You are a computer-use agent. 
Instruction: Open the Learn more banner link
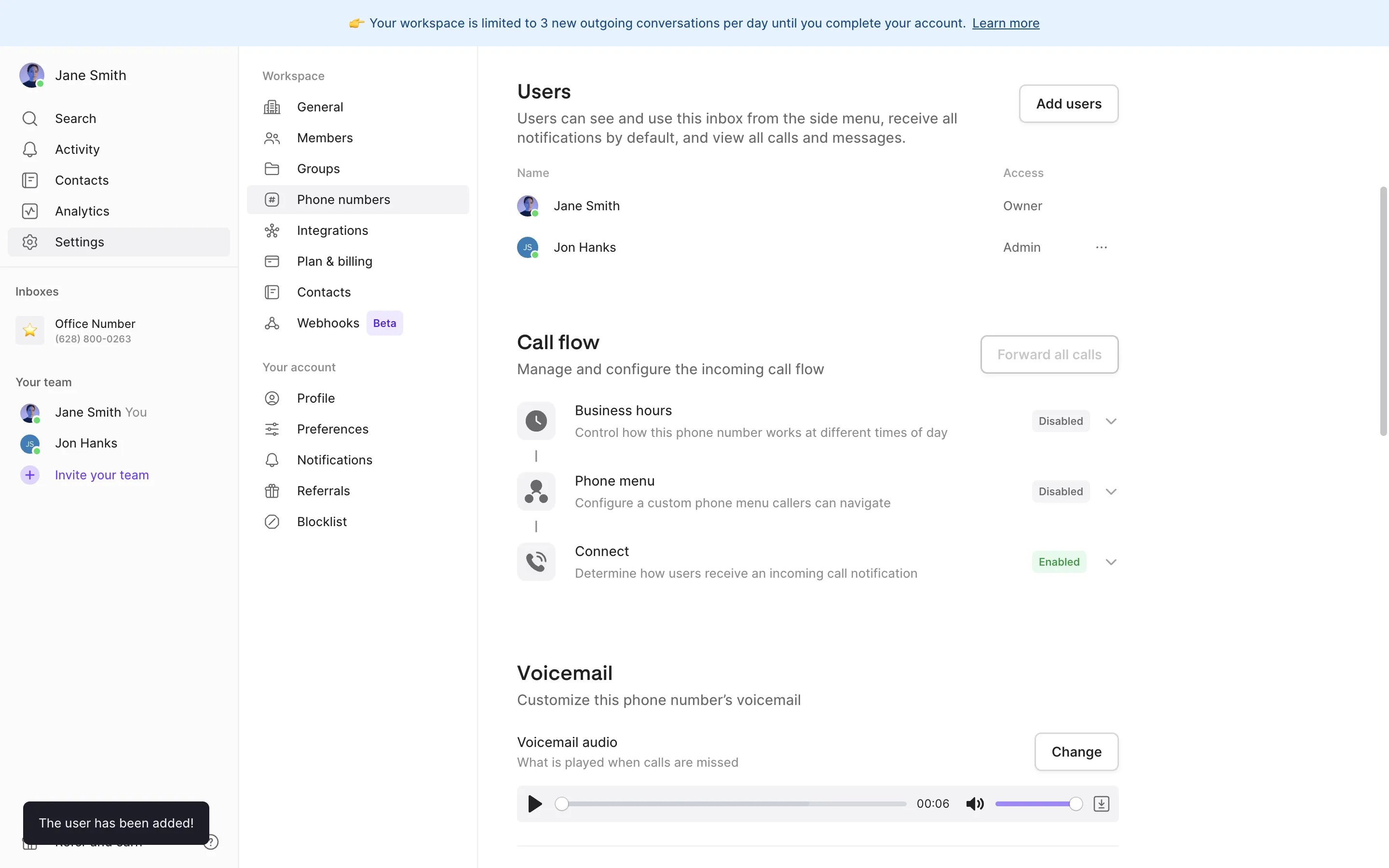[x=1005, y=24]
